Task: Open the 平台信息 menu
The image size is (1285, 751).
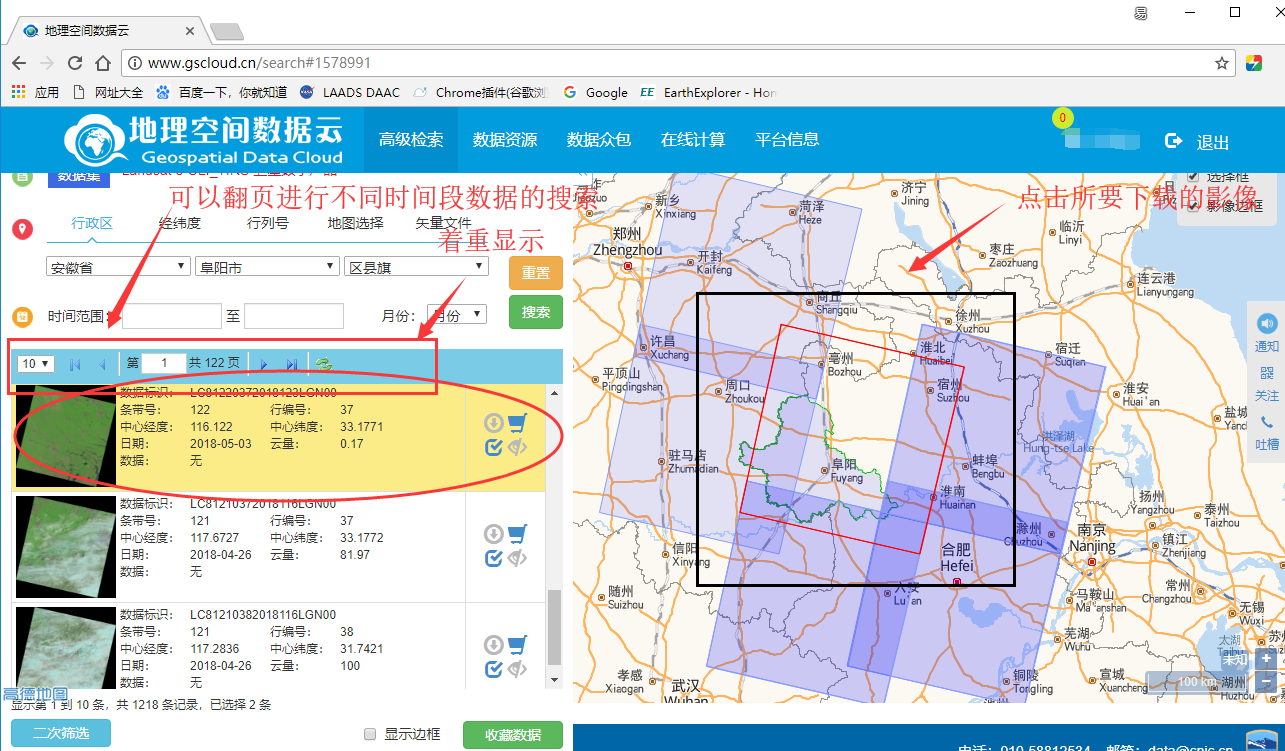Action: point(787,140)
